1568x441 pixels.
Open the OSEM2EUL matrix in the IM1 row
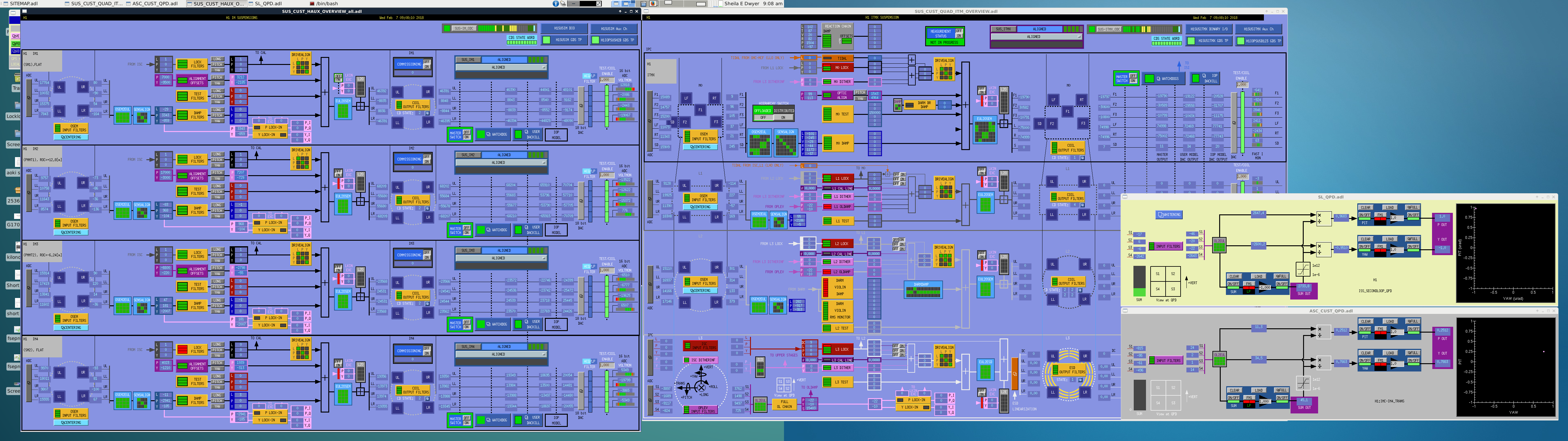pyautogui.click(x=123, y=115)
